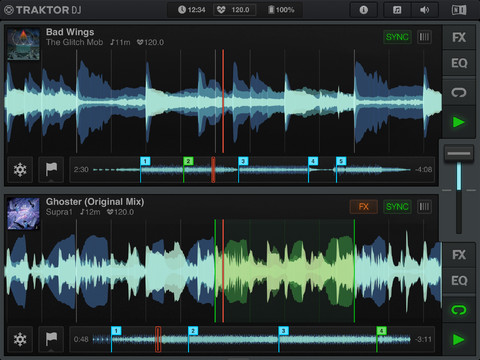
Task: Expand the 120.0 master tempo display
Action: click(234, 10)
